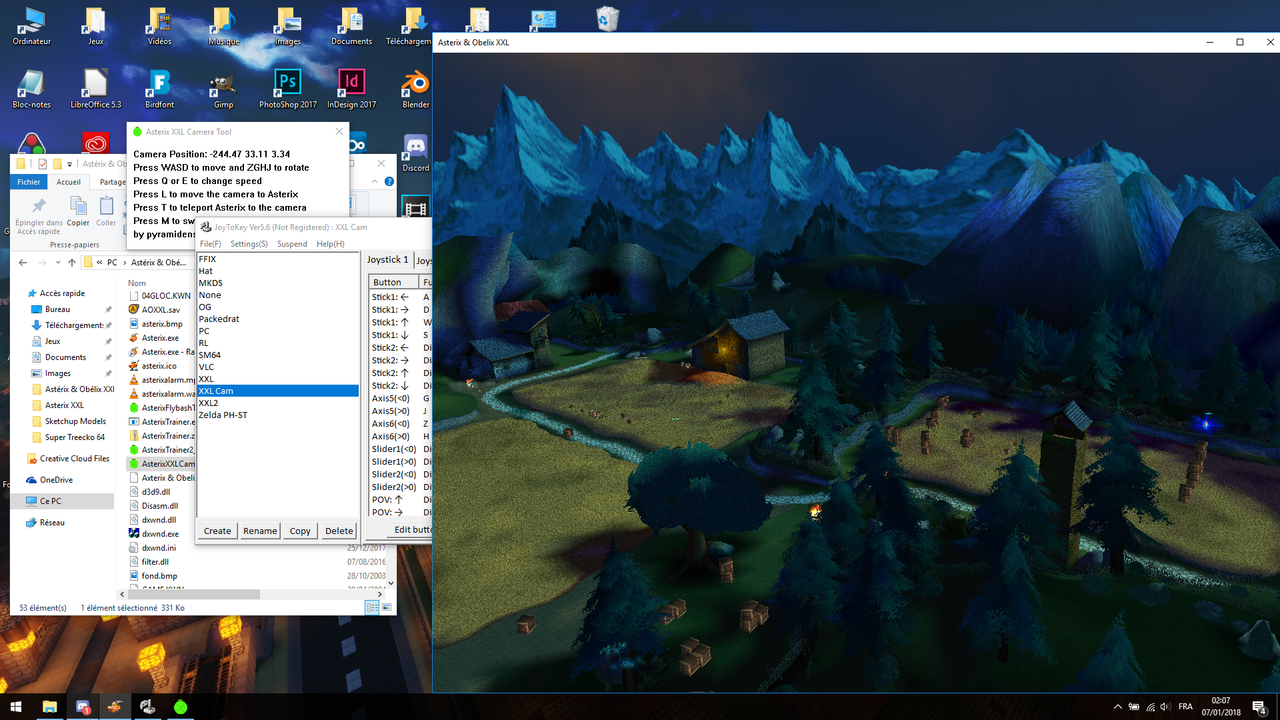Image resolution: width=1280 pixels, height=720 pixels.
Task: Select the Packedrat profile
Action: pos(277,319)
